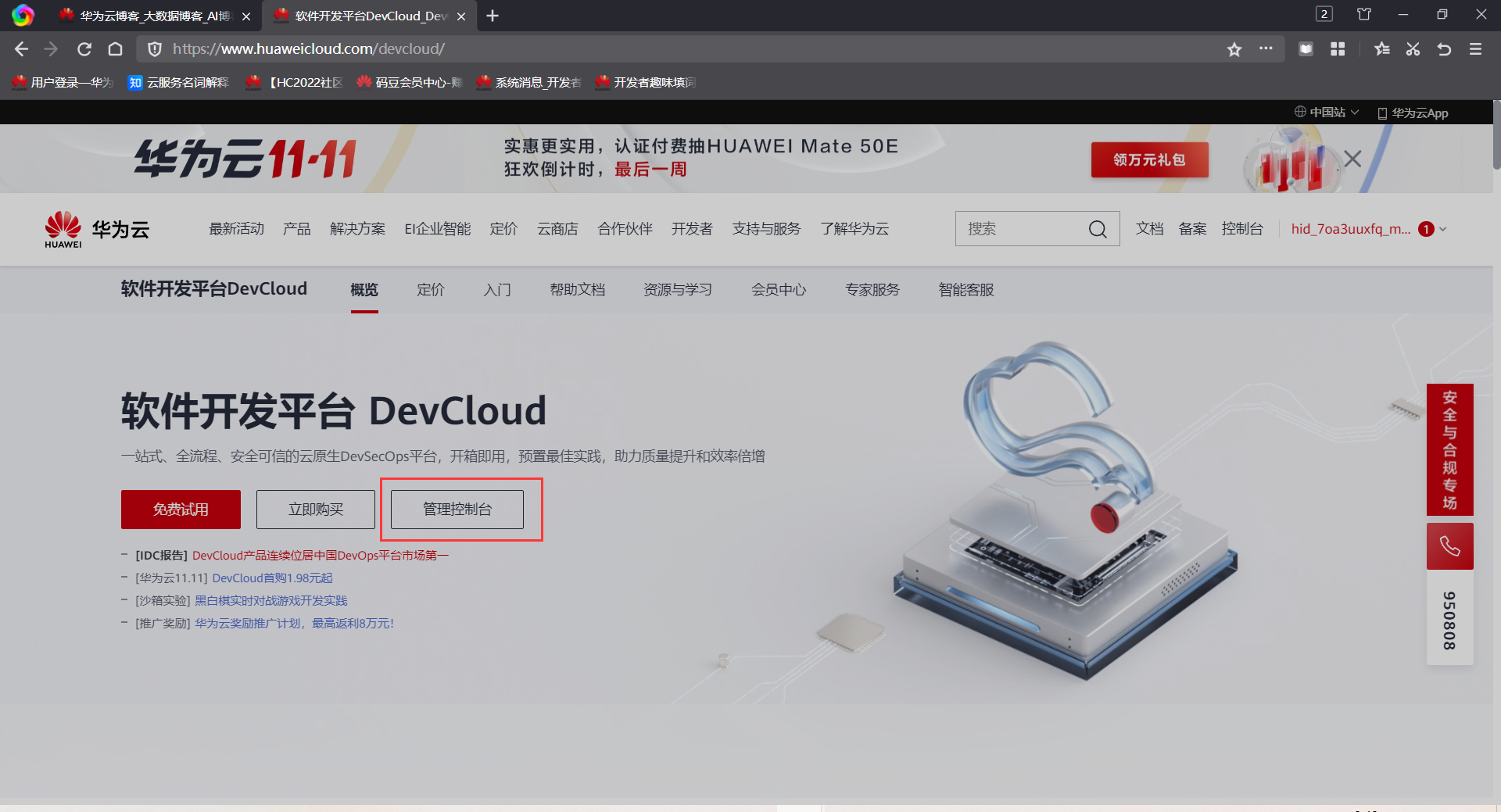This screenshot has height=812, width=1501.
Task: Open the address bar three-dots menu
Action: 1266,48
